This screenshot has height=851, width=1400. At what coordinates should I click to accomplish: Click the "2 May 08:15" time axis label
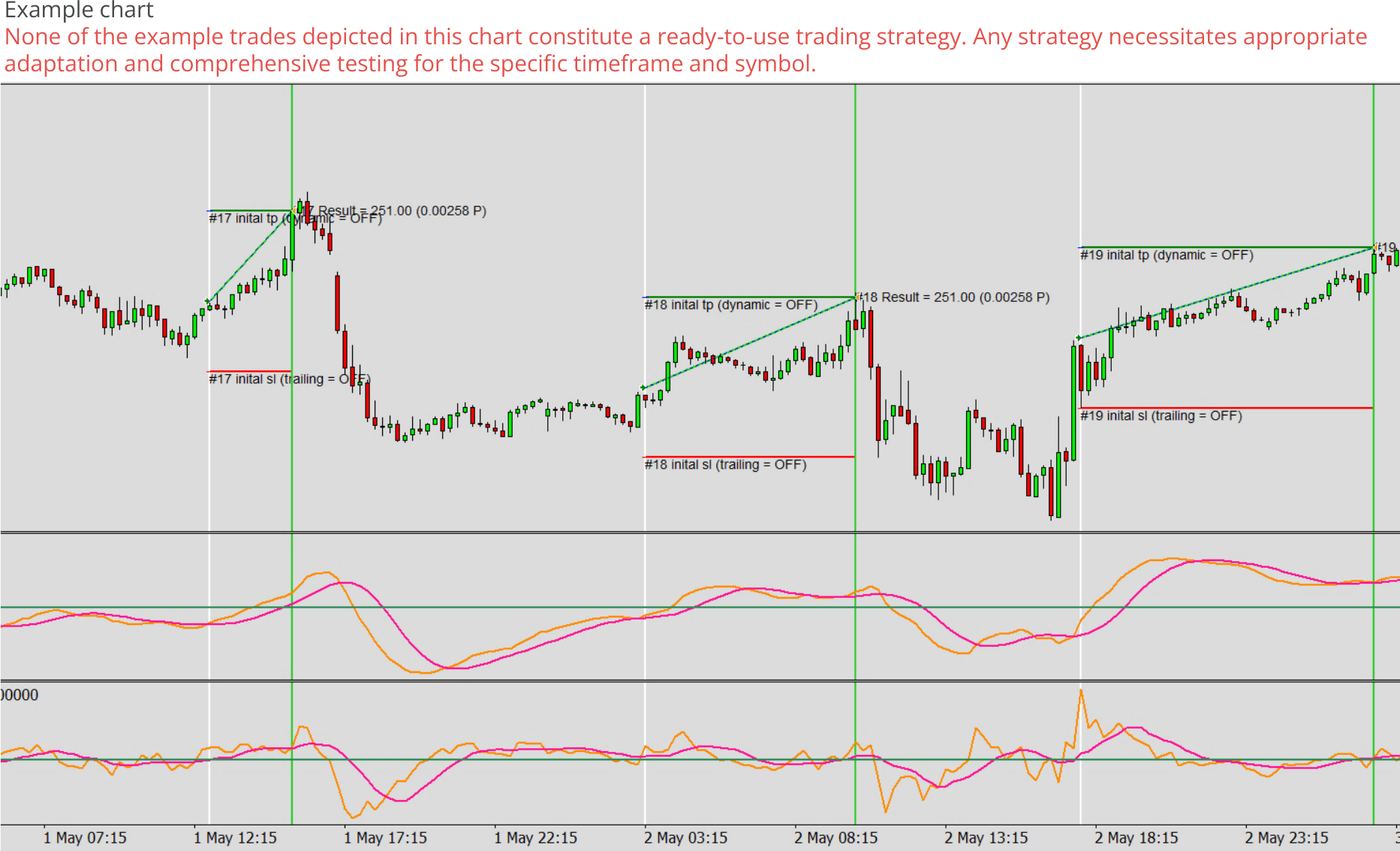tap(835, 837)
